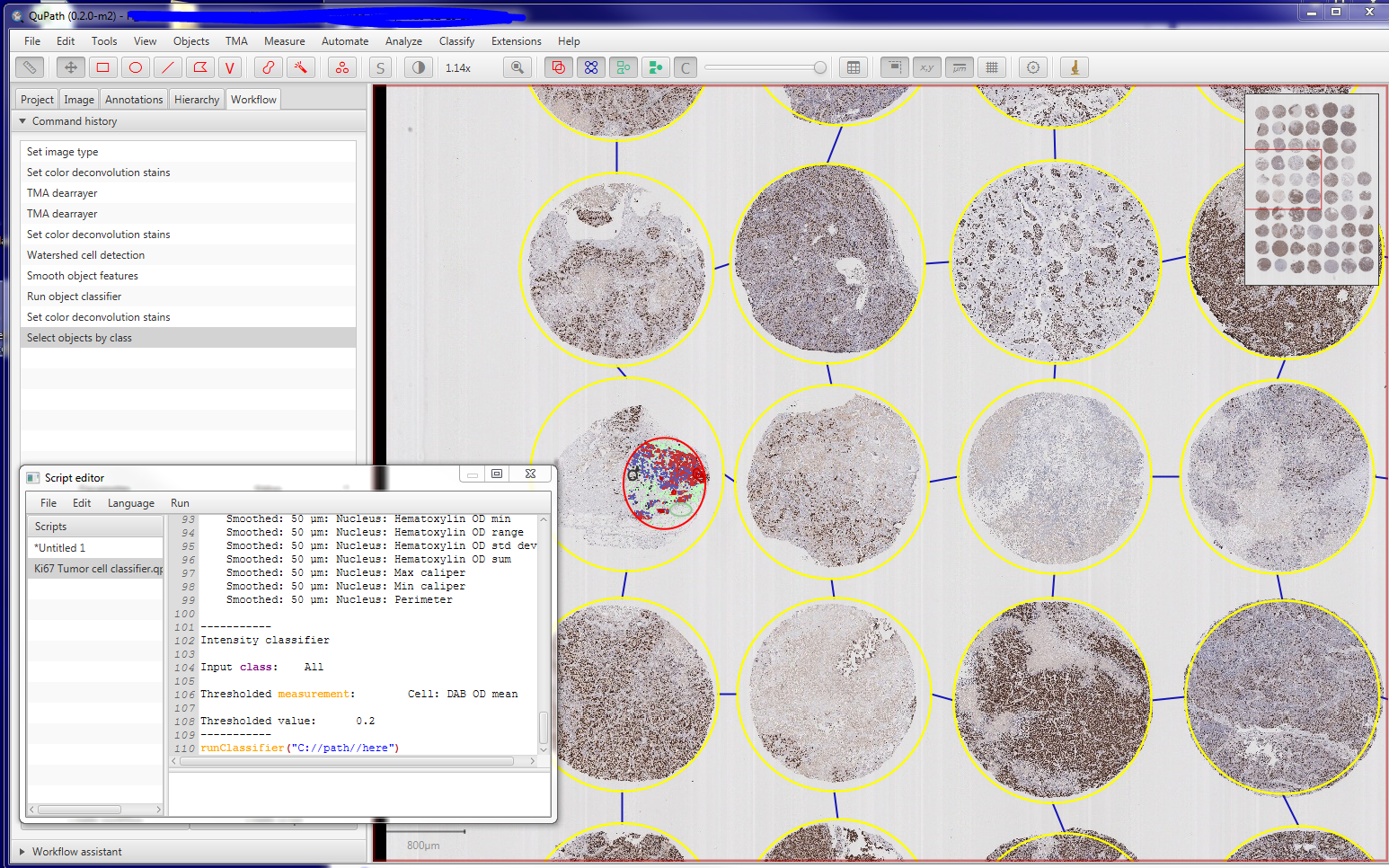Open the Brightness/Contrast dialog

419,67
